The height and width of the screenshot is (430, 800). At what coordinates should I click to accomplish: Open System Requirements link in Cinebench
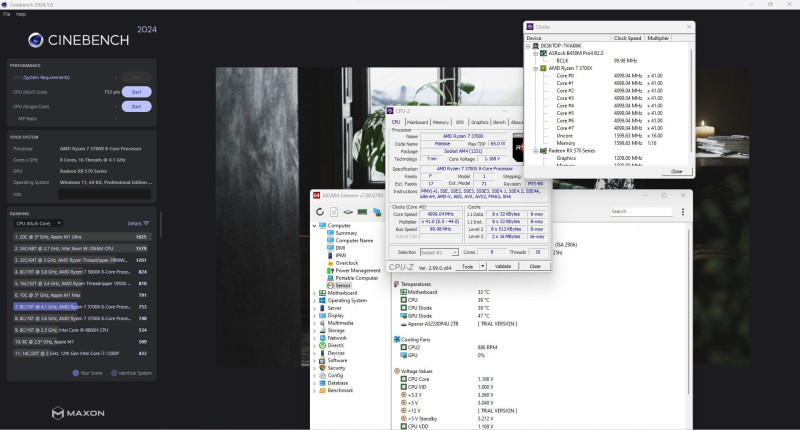click(46, 78)
